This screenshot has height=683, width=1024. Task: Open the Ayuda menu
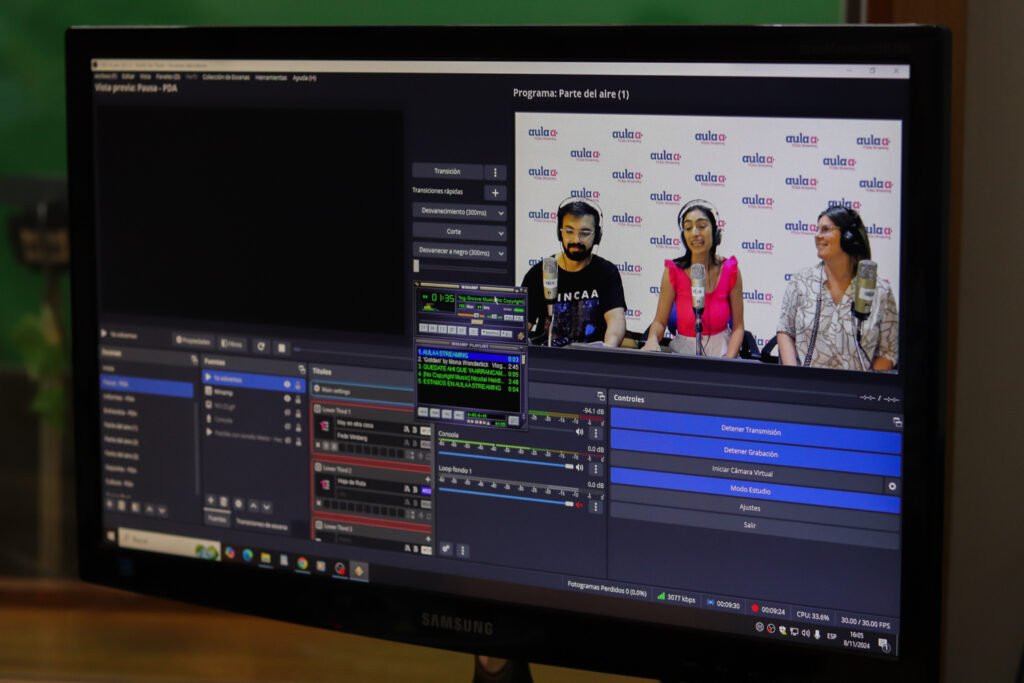click(x=304, y=78)
